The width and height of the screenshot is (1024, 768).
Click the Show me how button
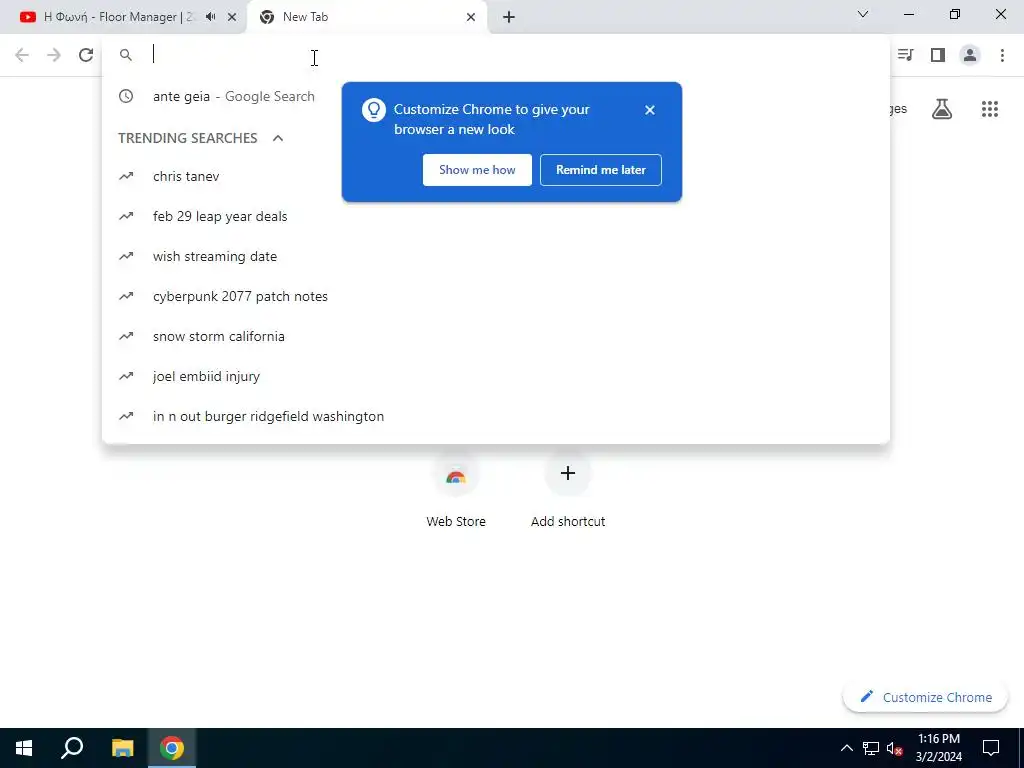point(477,170)
